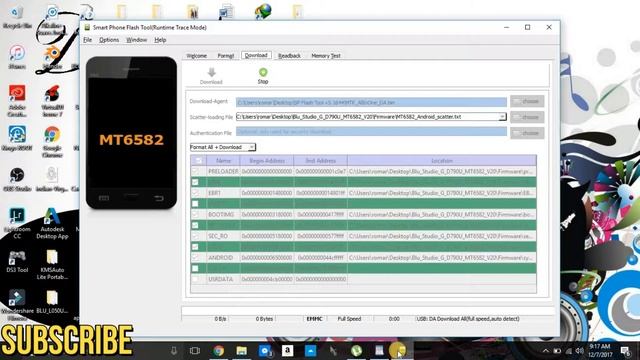Open the Options menu
The height and width of the screenshot is (360, 640).
pyautogui.click(x=109, y=40)
